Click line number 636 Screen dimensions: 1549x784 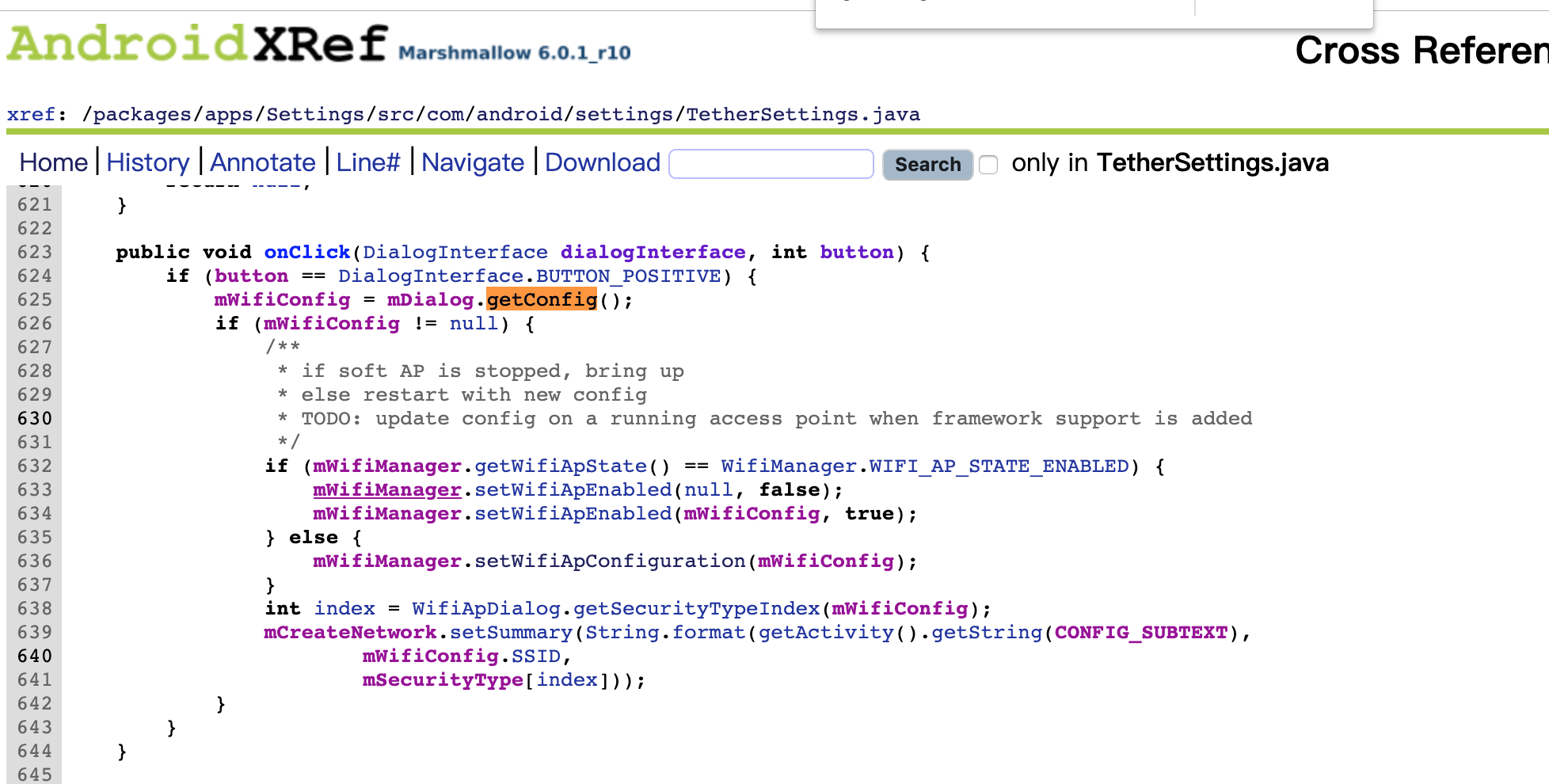point(35,561)
